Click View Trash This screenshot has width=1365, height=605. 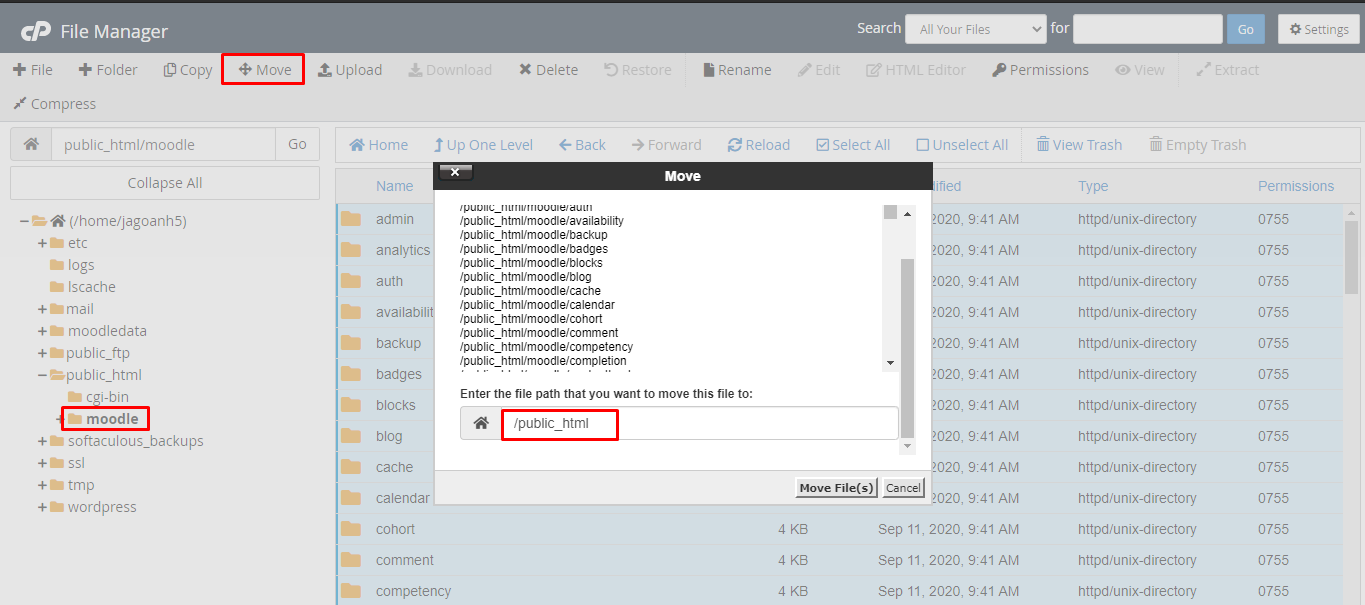[x=1079, y=145]
